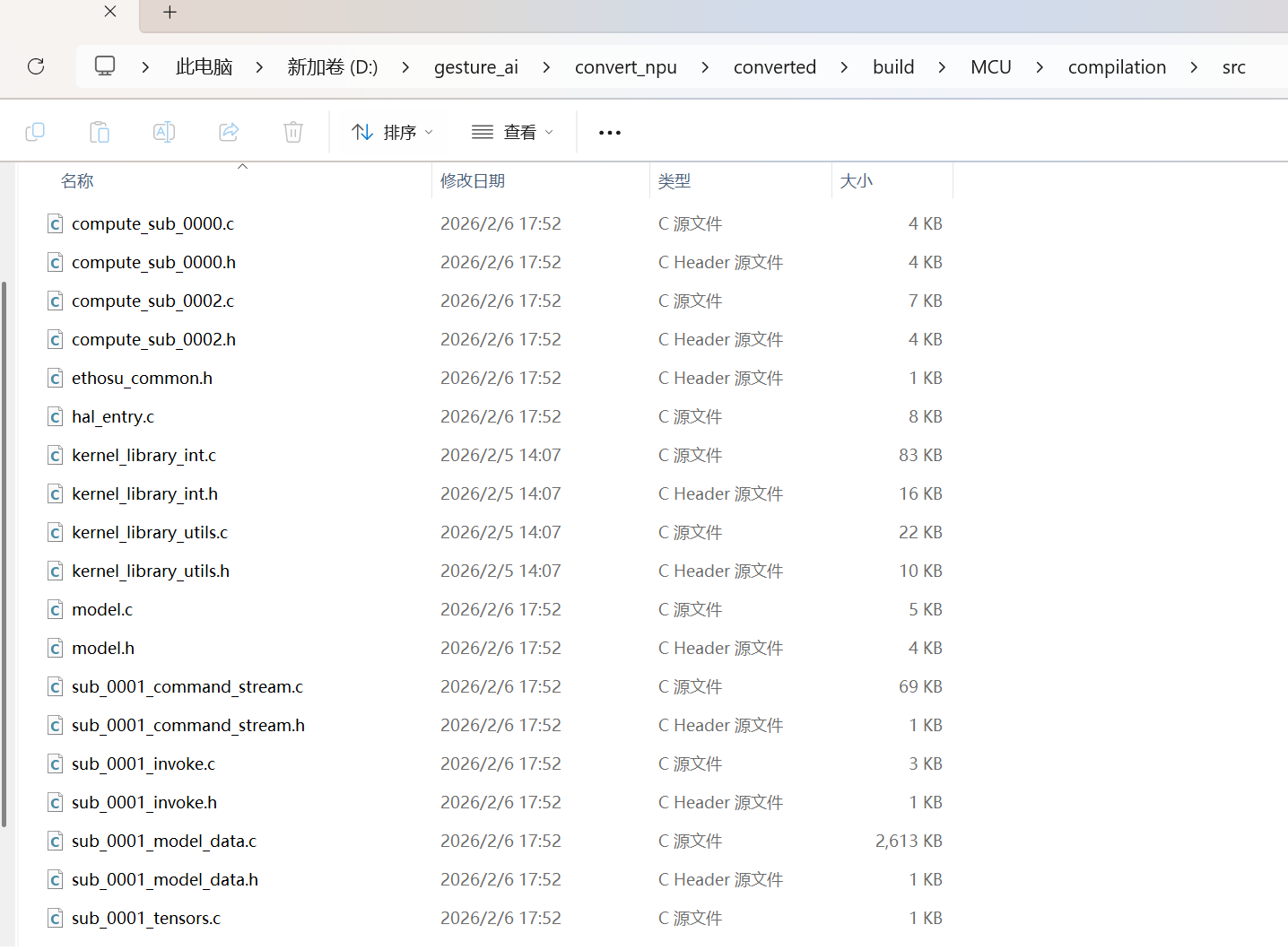Click the delete trash icon

point(293,132)
